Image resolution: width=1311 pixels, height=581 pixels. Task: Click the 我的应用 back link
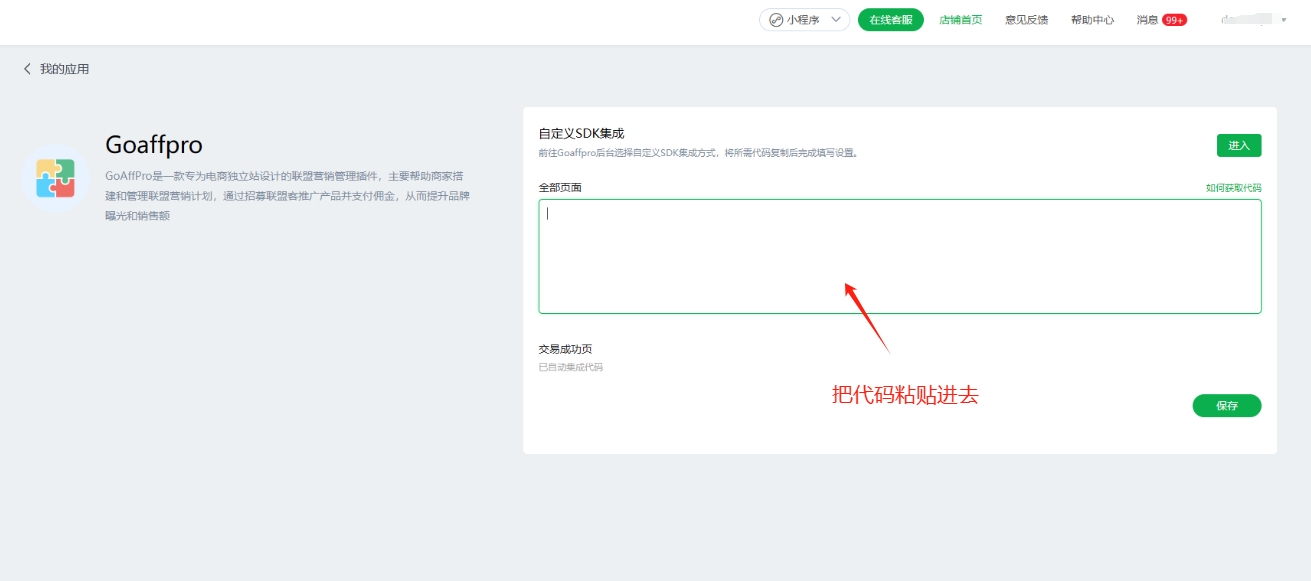(64, 69)
